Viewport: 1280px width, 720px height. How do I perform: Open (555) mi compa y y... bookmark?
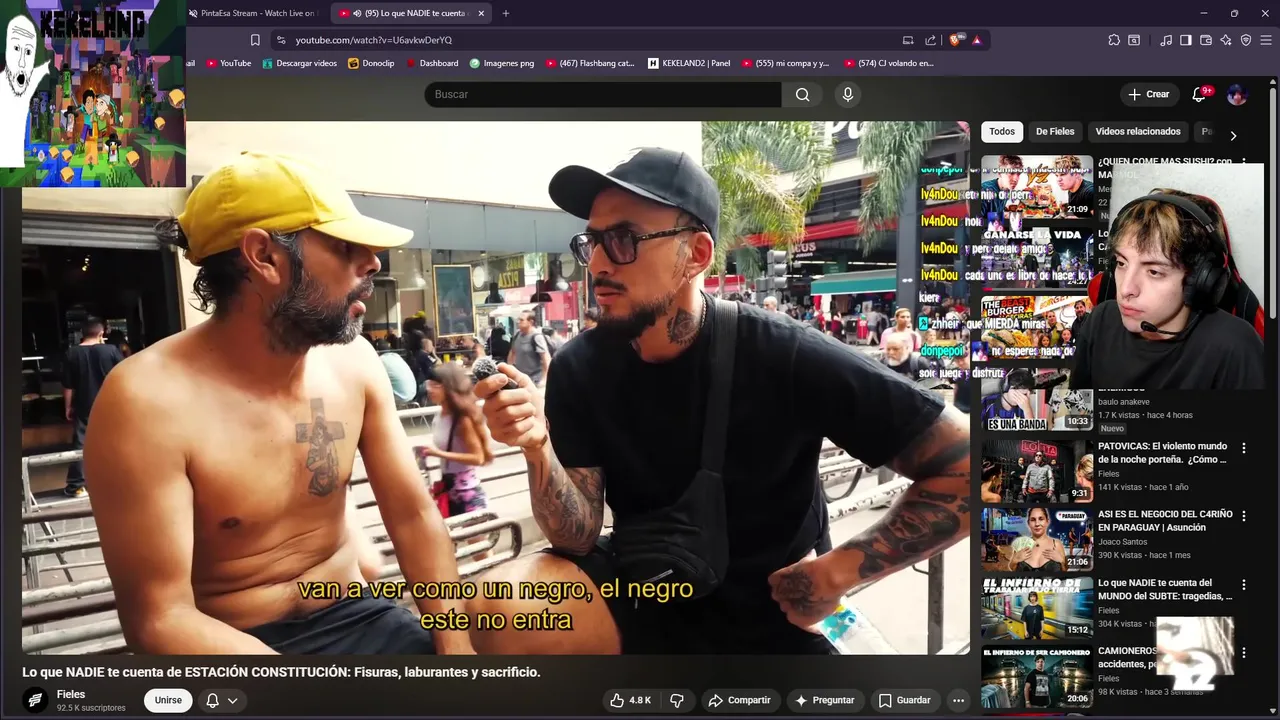pyautogui.click(x=786, y=63)
